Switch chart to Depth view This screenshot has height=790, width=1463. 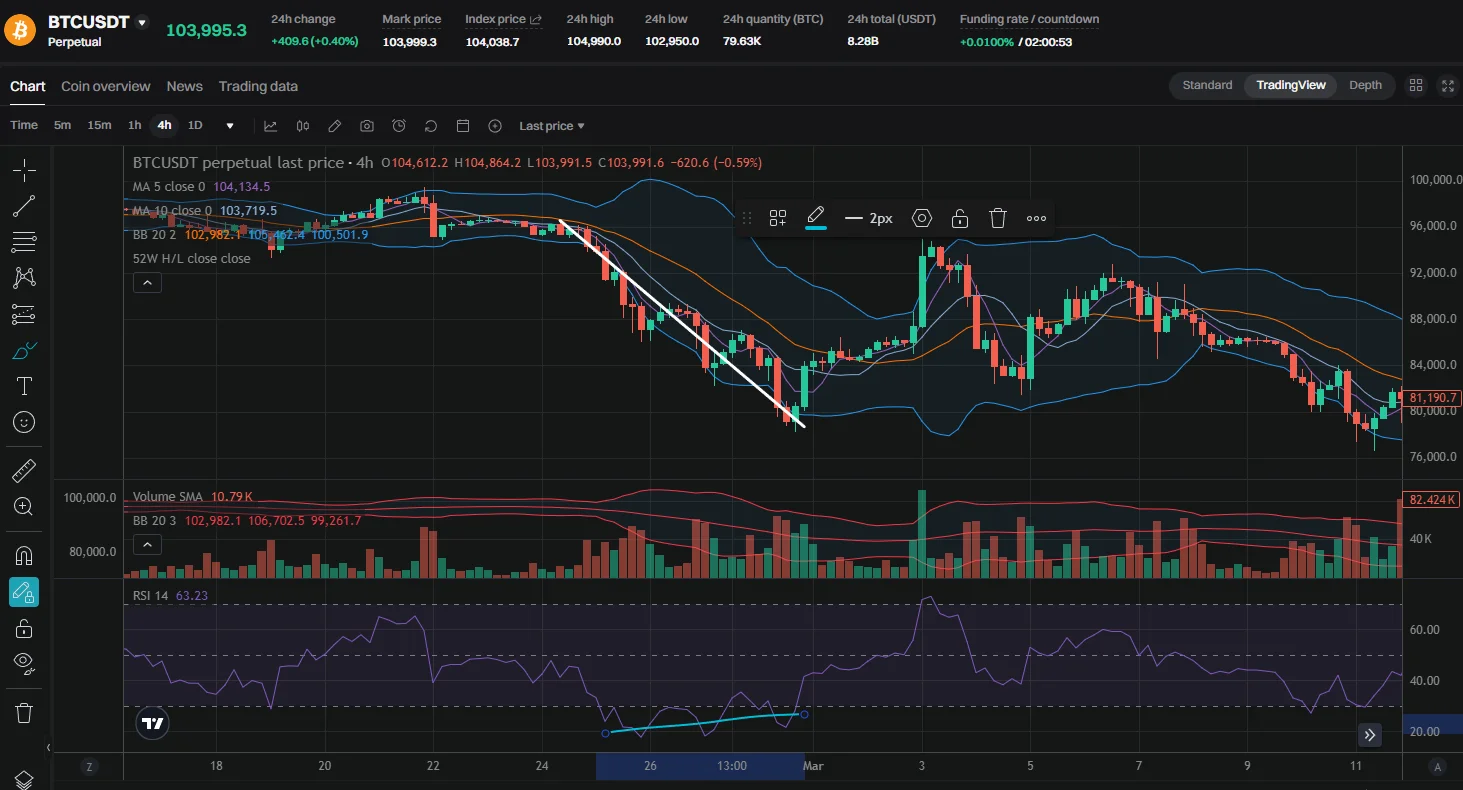[x=1365, y=85]
